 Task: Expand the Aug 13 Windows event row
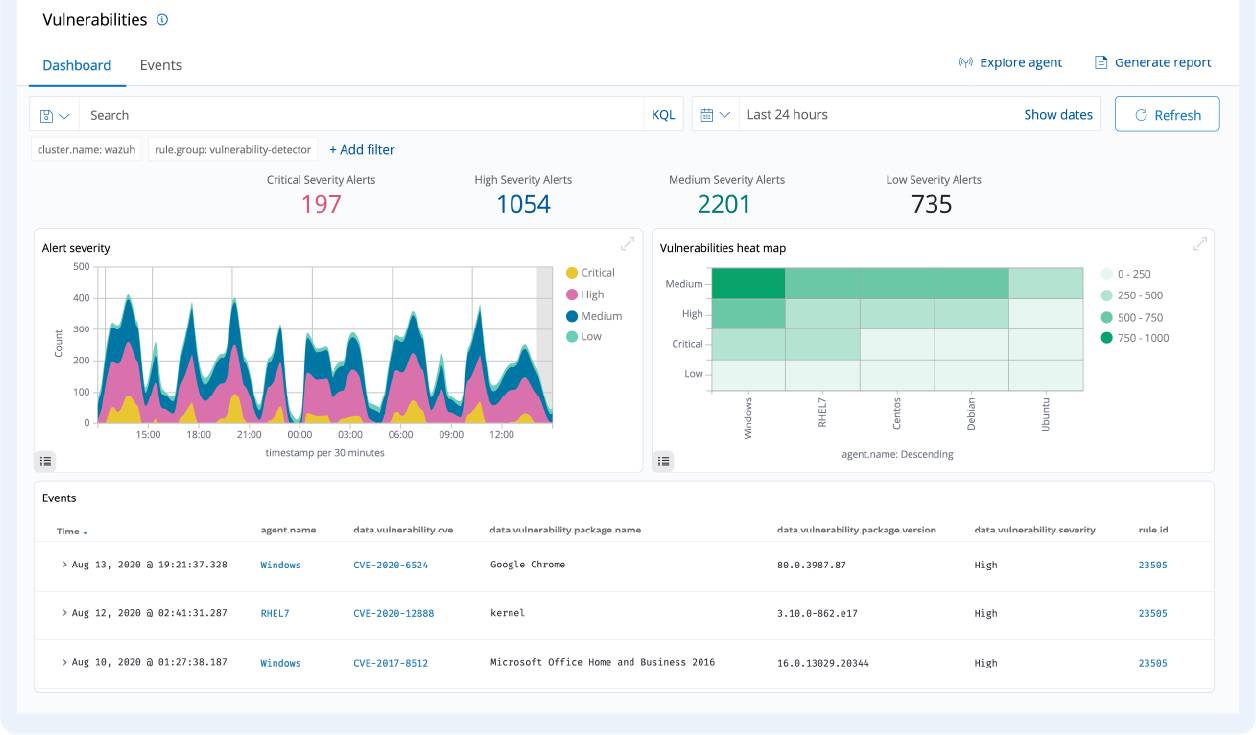click(64, 565)
